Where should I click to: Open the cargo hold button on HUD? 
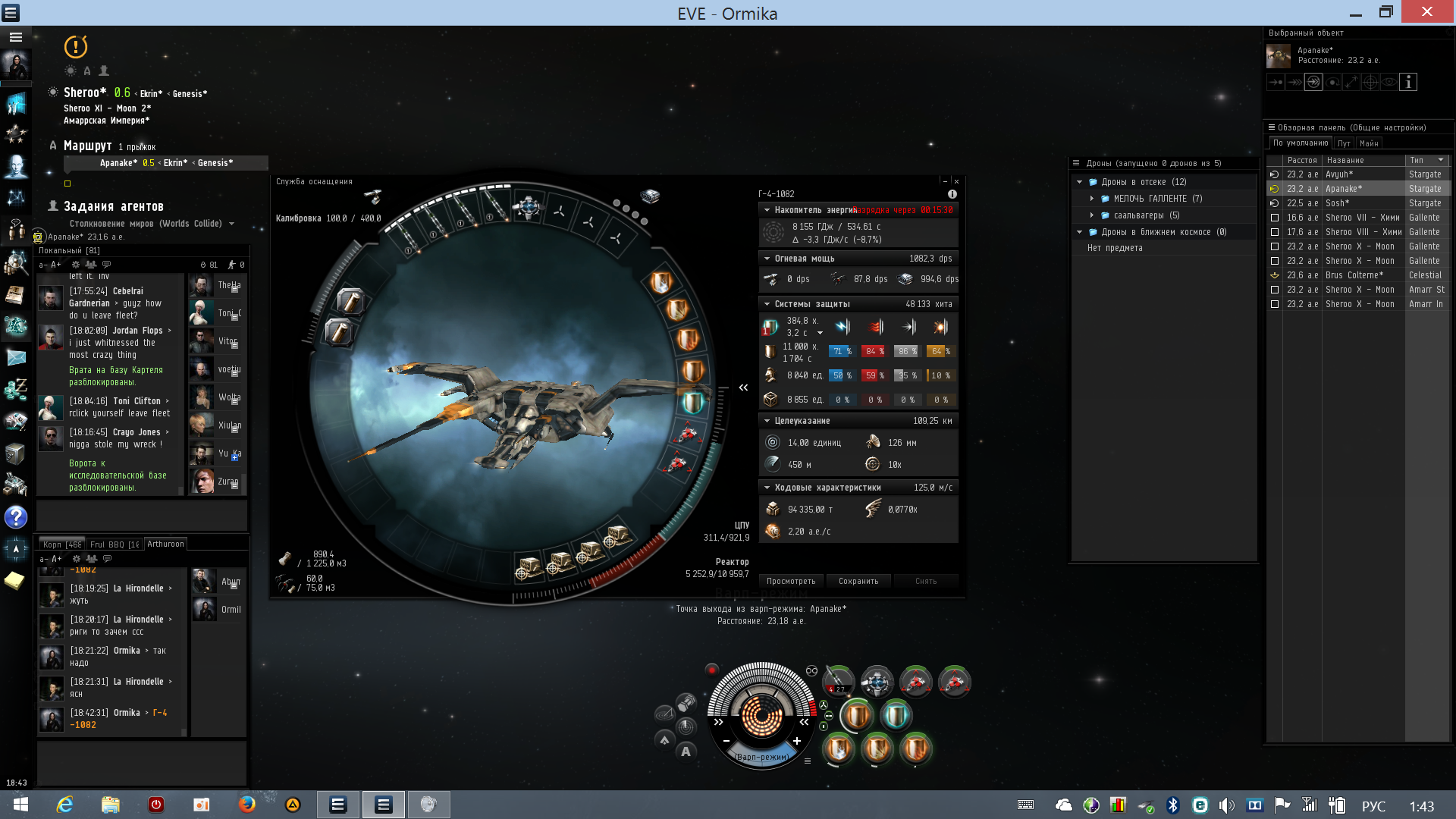point(686,703)
